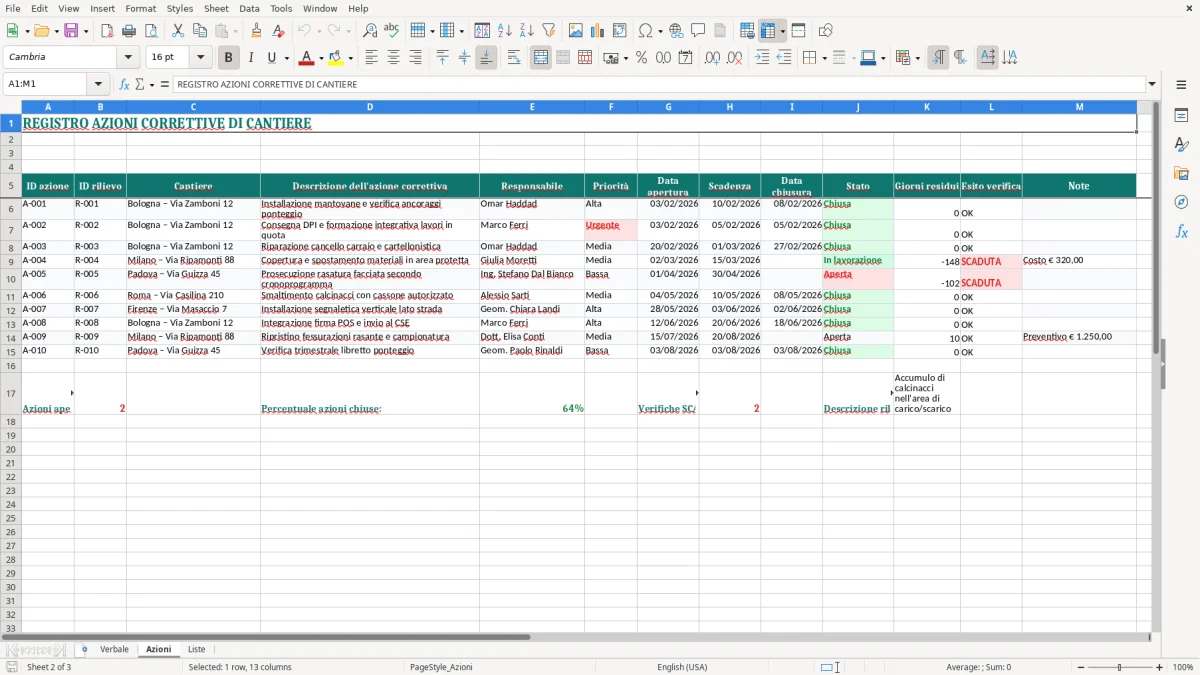Click the Spelling check icon
Viewport: 1200px width, 675px height.
point(392,31)
